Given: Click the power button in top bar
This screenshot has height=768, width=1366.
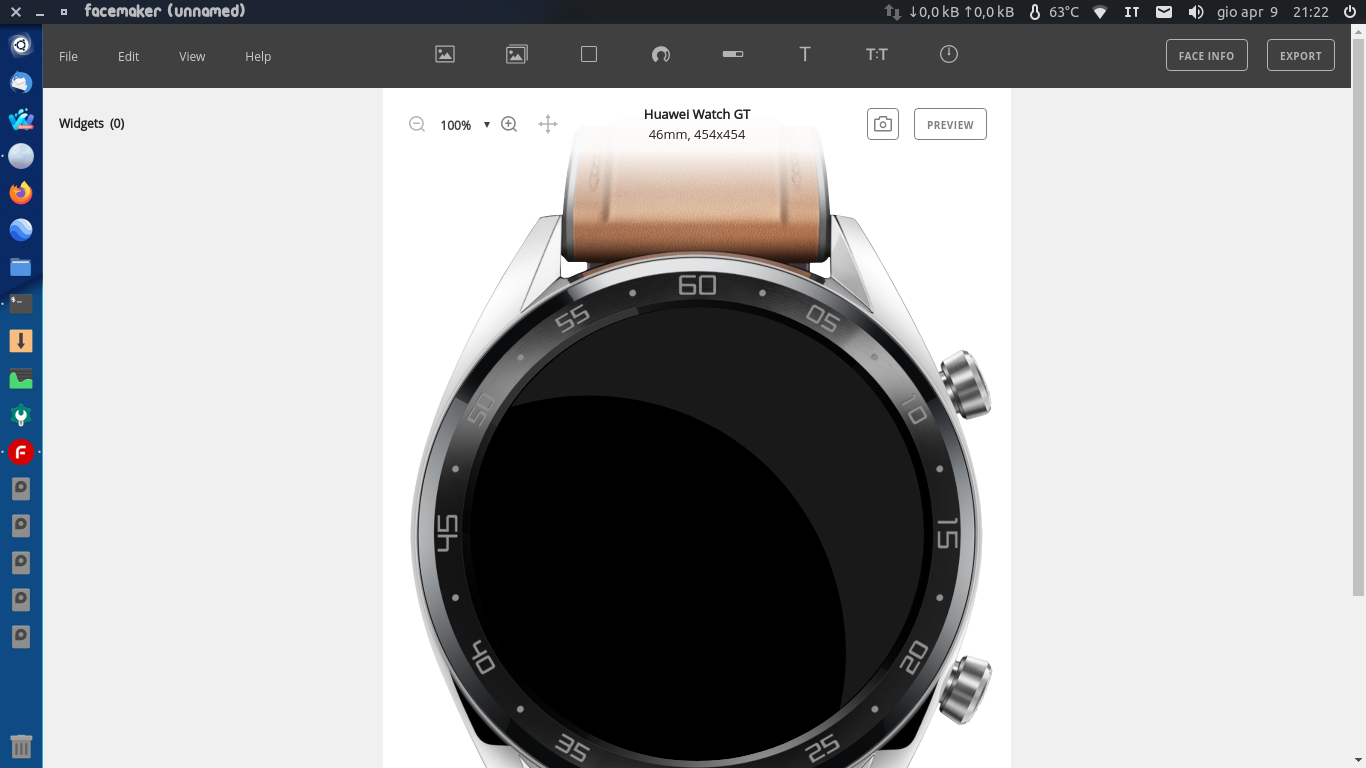Looking at the screenshot, I should click(x=1349, y=12).
